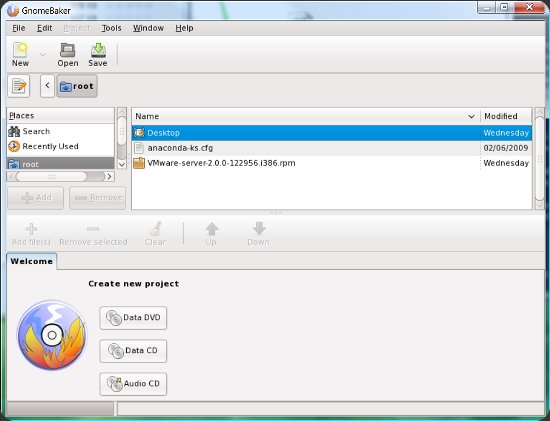
Task: Open the Tools menu
Action: [112, 28]
